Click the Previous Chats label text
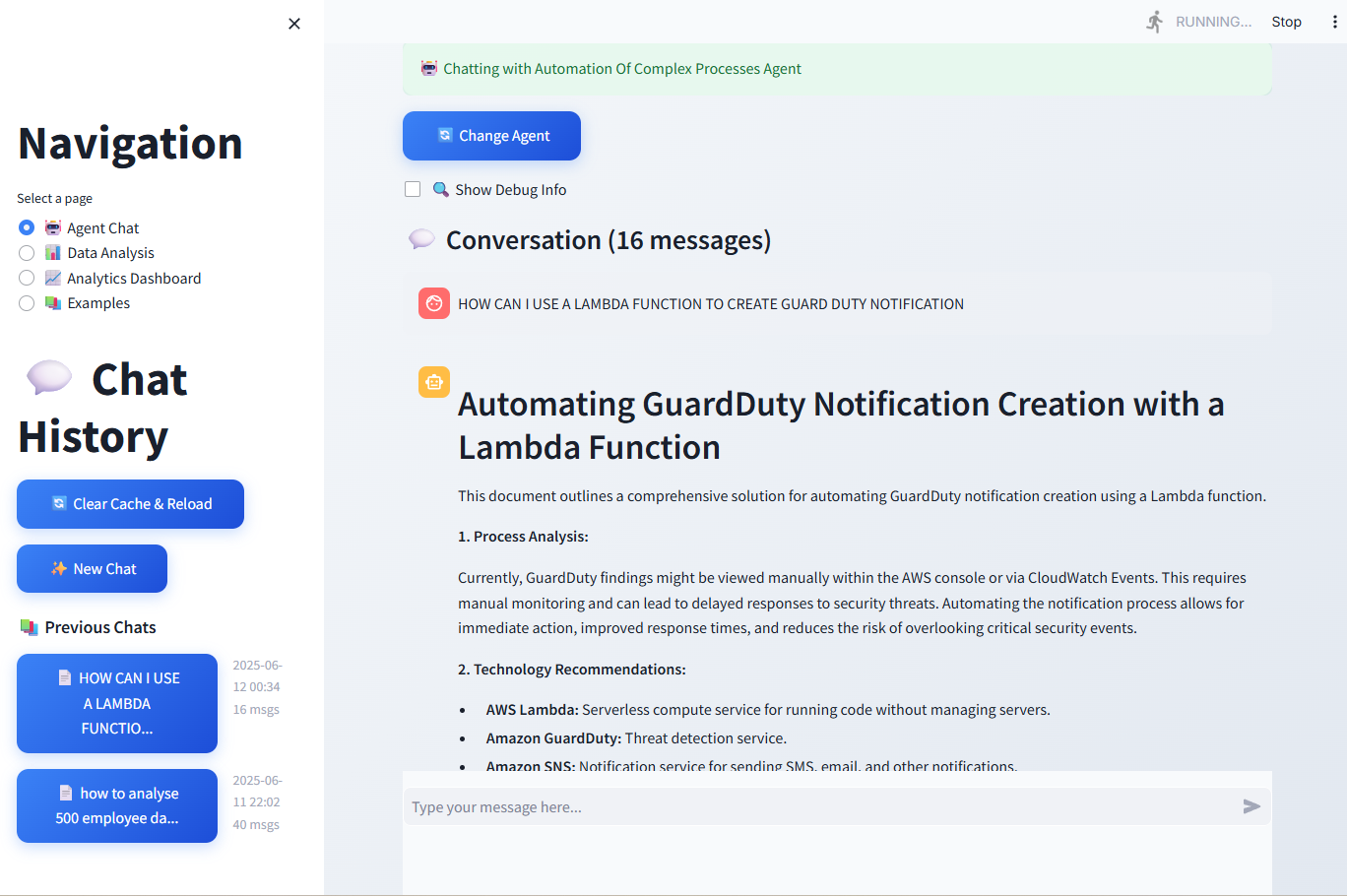The width and height of the screenshot is (1347, 896). click(100, 627)
